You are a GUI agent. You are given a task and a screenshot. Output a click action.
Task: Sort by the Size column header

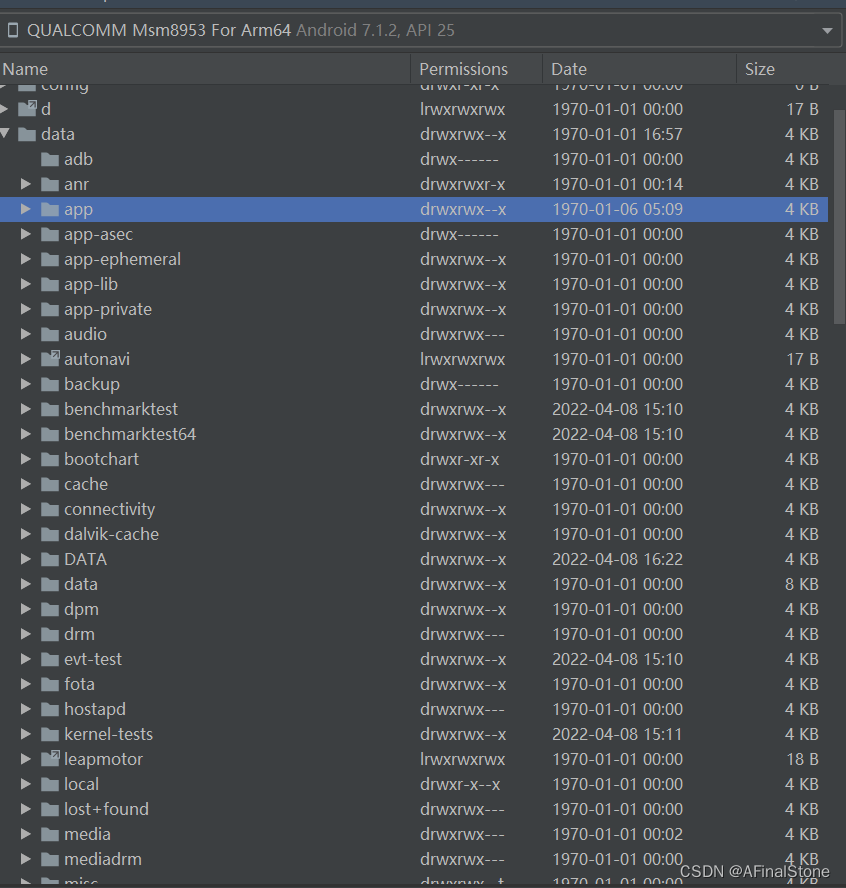point(759,69)
